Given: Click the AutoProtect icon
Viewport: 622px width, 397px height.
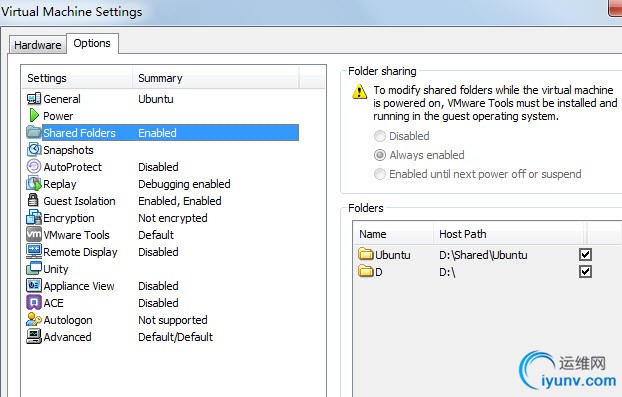Looking at the screenshot, I should click(x=34, y=167).
